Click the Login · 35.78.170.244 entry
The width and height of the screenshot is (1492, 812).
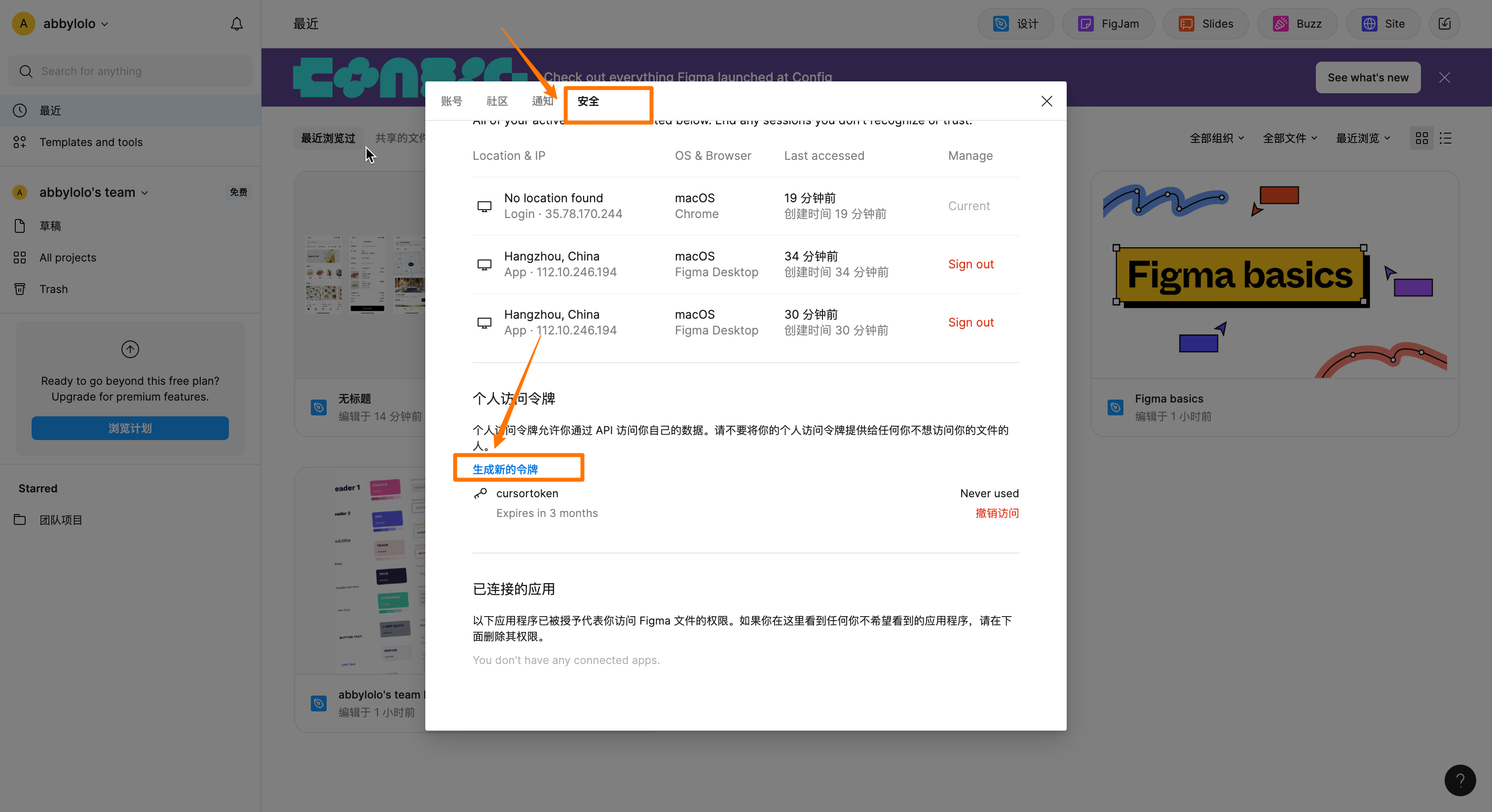coord(563,214)
